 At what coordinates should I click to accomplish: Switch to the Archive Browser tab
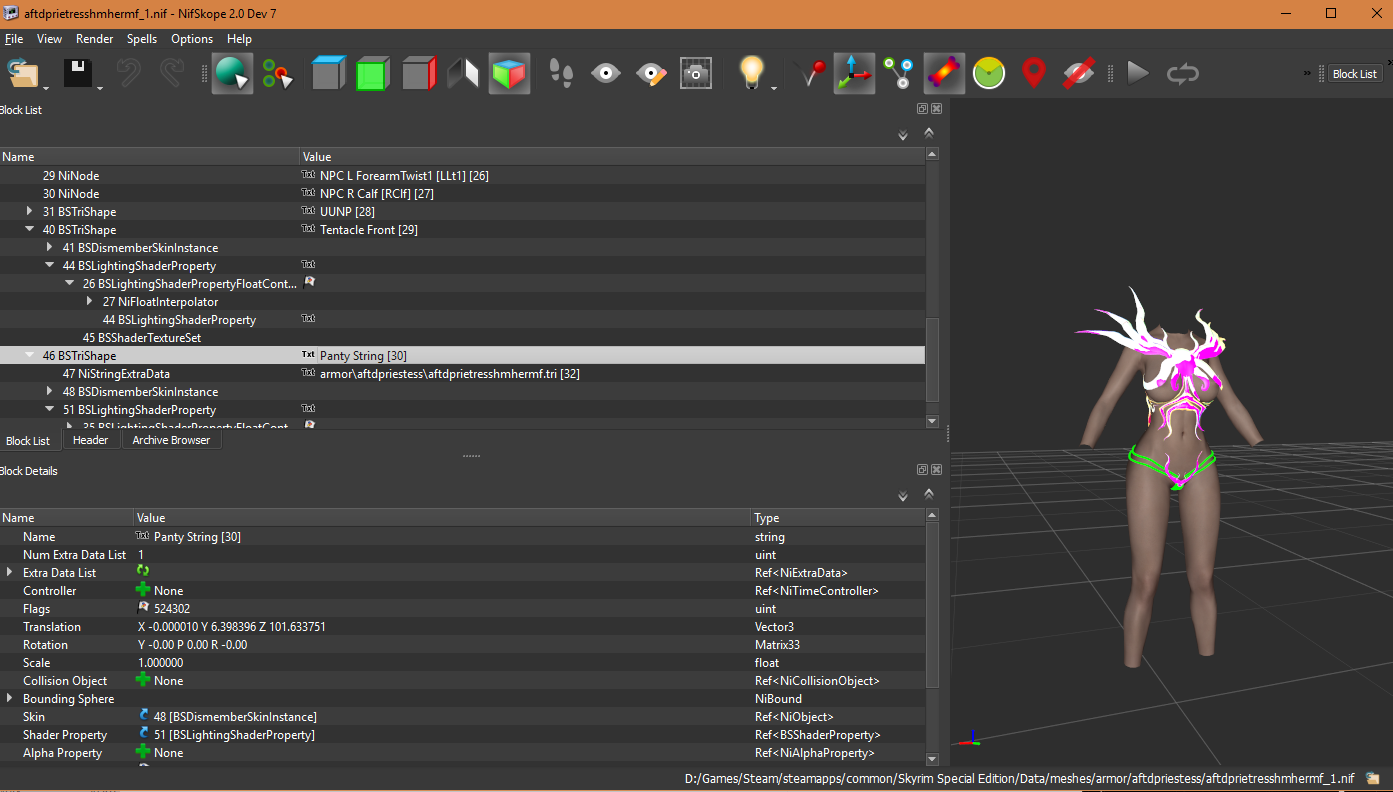[x=171, y=440]
